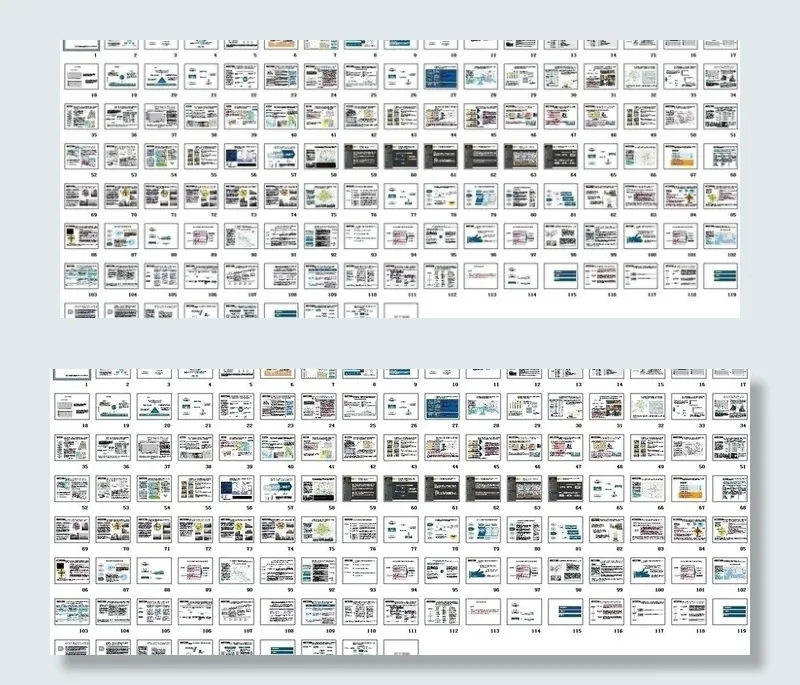800x685 pixels.
Task: Click slide 35 thumbnail in upper sheet
Action: 82,116
